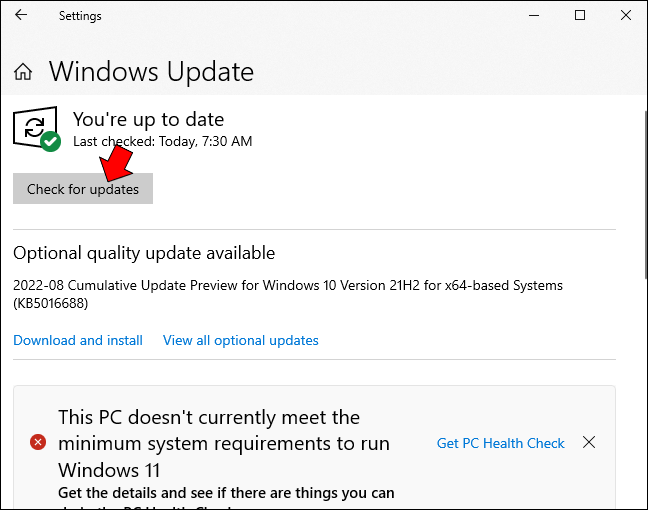This screenshot has width=648, height=510.
Task: Dismiss the Windows 11 requirements notice
Action: click(589, 442)
